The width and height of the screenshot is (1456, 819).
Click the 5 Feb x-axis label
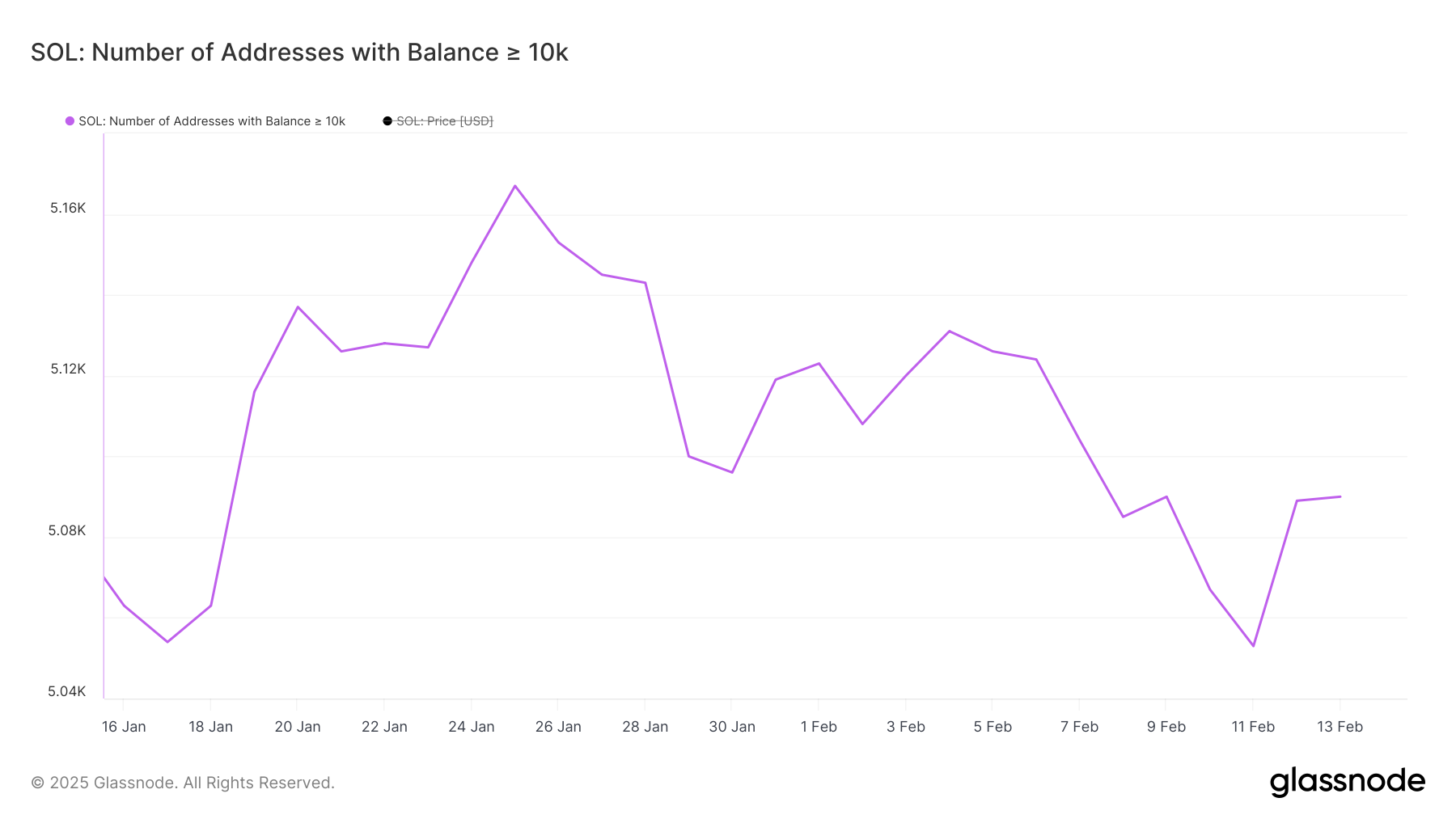tap(993, 727)
